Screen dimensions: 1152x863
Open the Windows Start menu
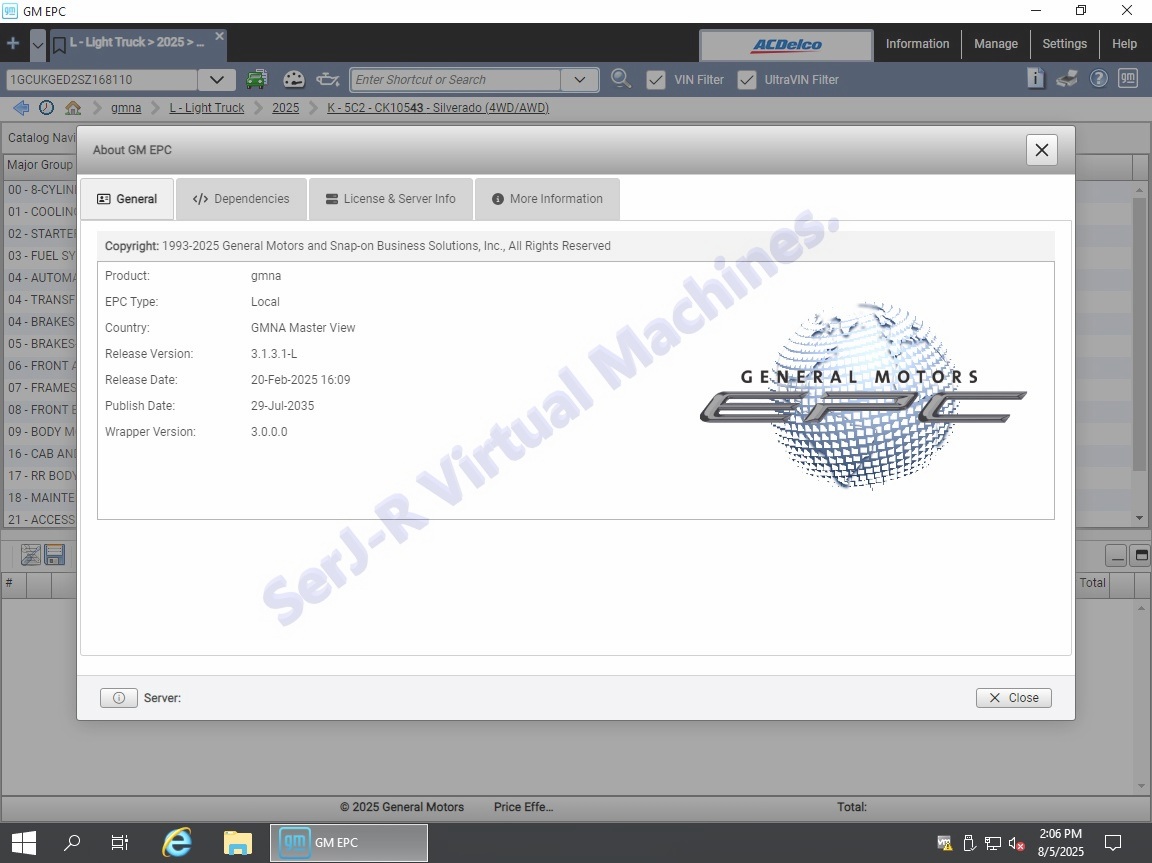click(x=24, y=842)
